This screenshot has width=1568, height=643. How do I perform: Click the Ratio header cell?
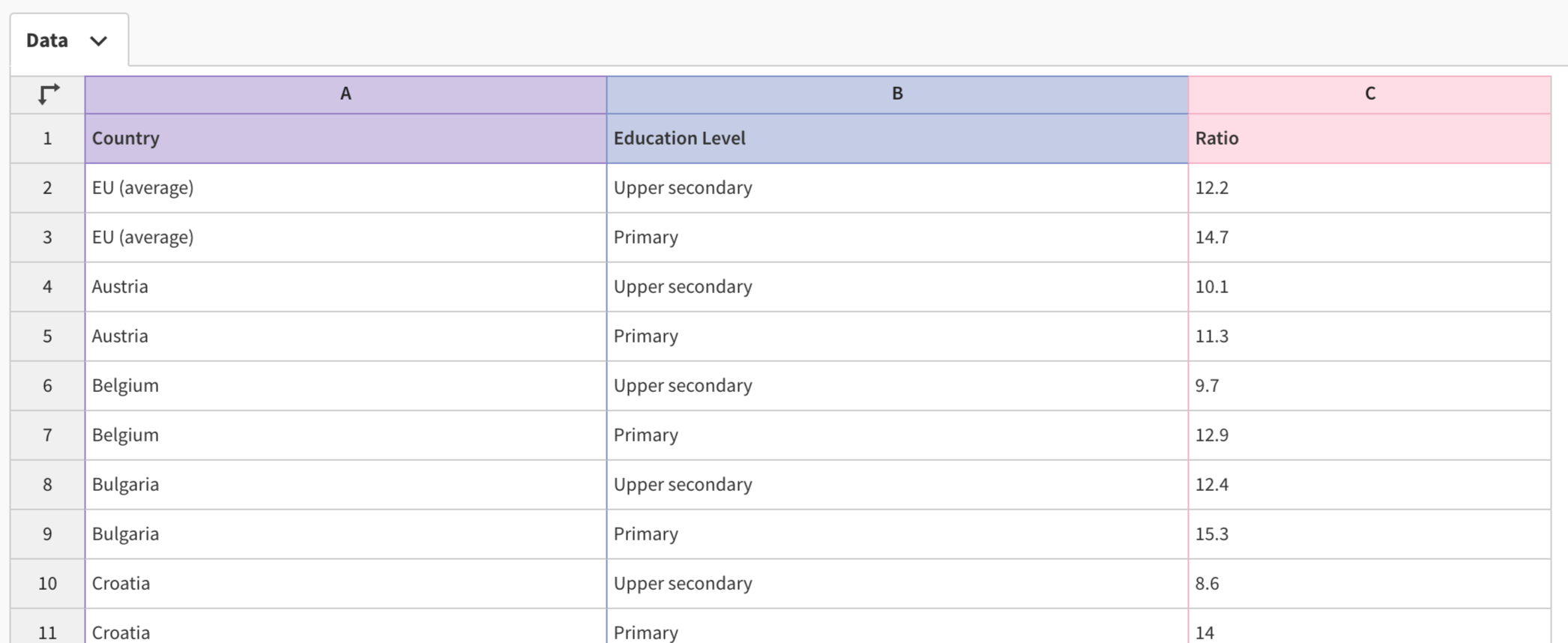pos(1369,139)
